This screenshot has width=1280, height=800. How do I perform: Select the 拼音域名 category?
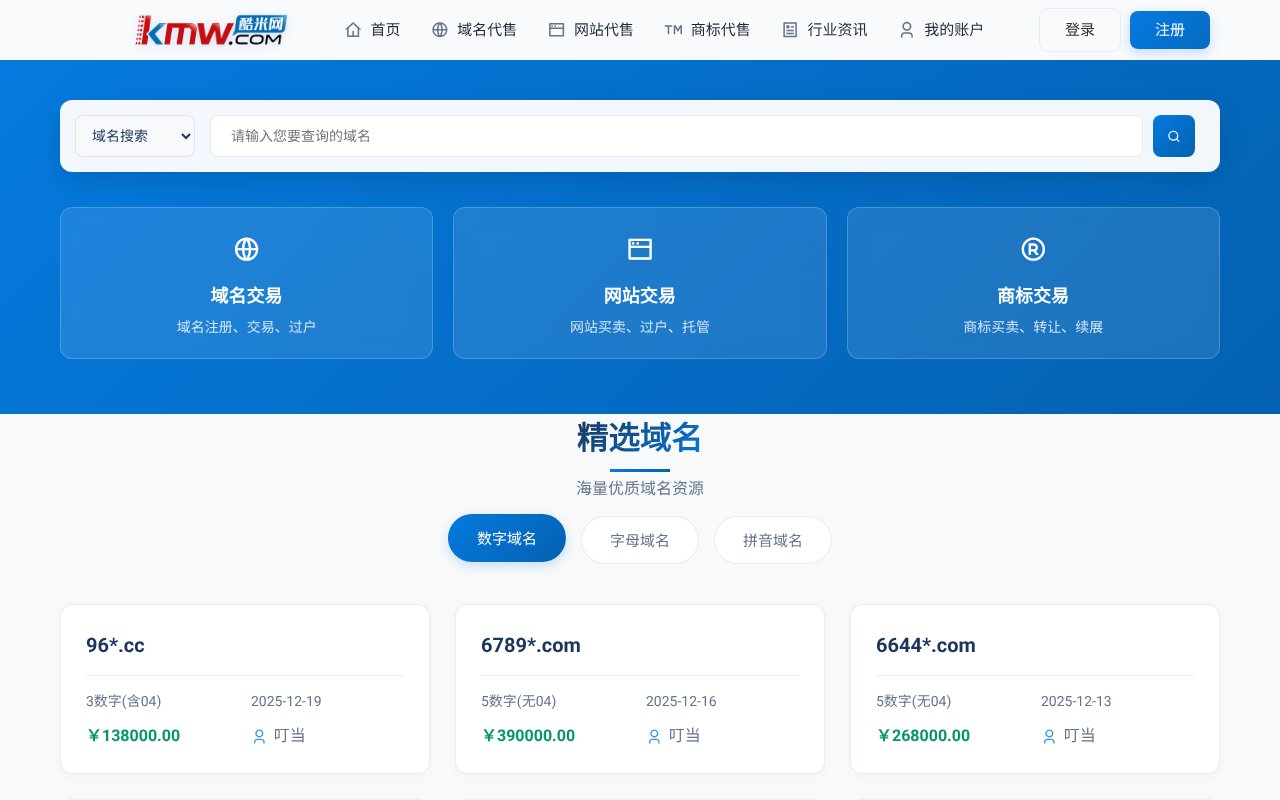[772, 540]
